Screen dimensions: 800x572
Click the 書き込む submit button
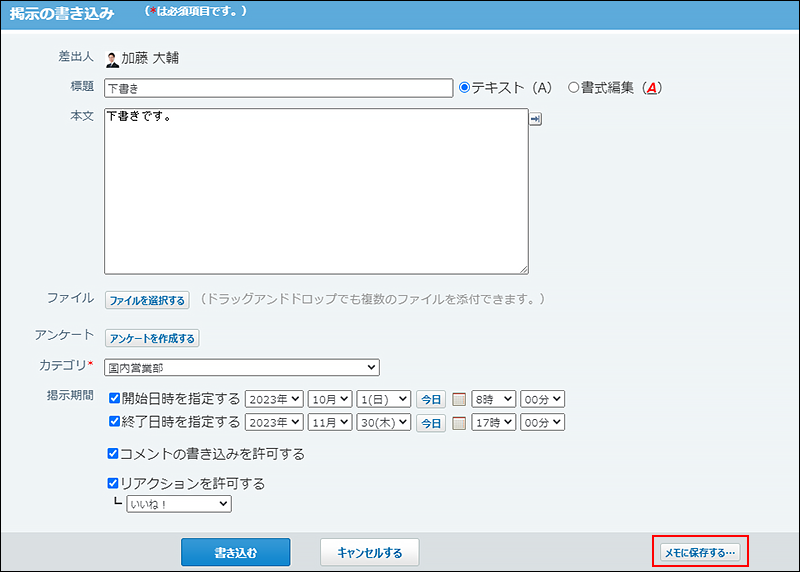point(236,552)
